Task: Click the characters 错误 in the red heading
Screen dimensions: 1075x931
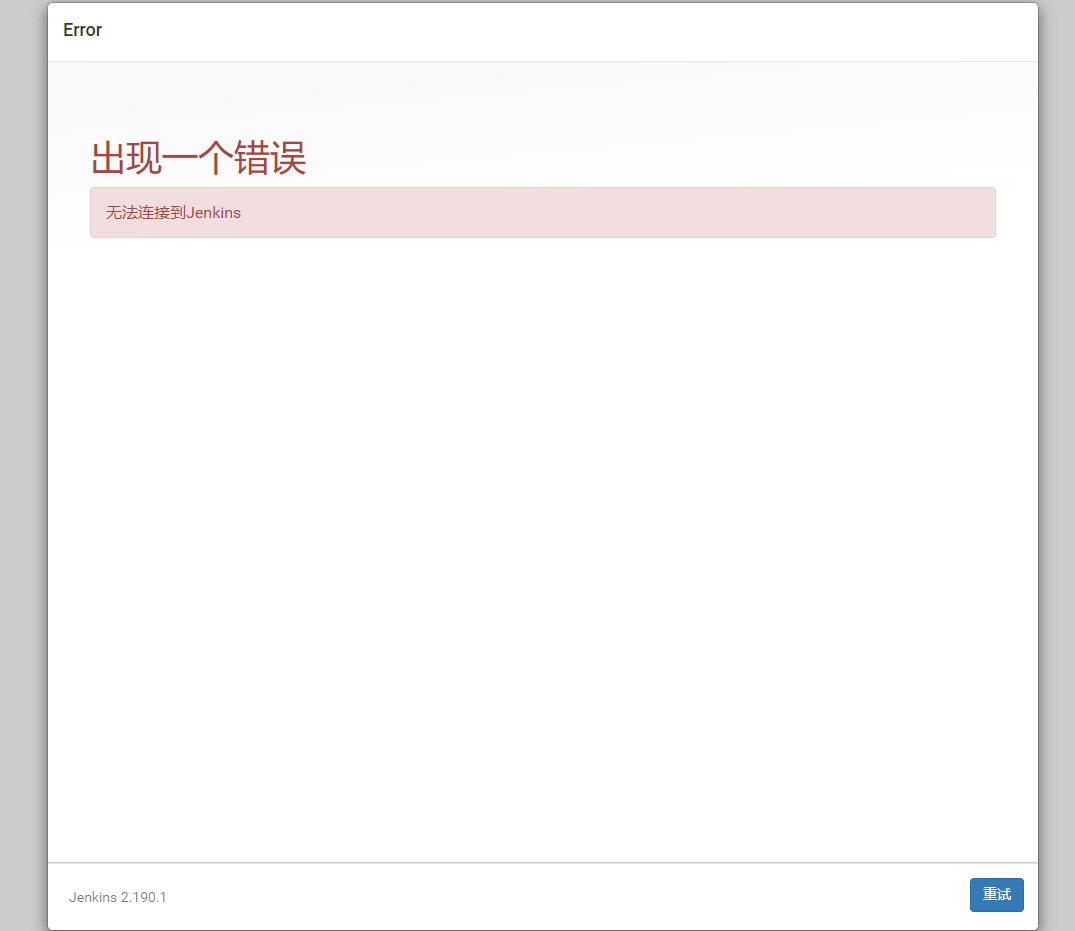Action: [x=270, y=158]
